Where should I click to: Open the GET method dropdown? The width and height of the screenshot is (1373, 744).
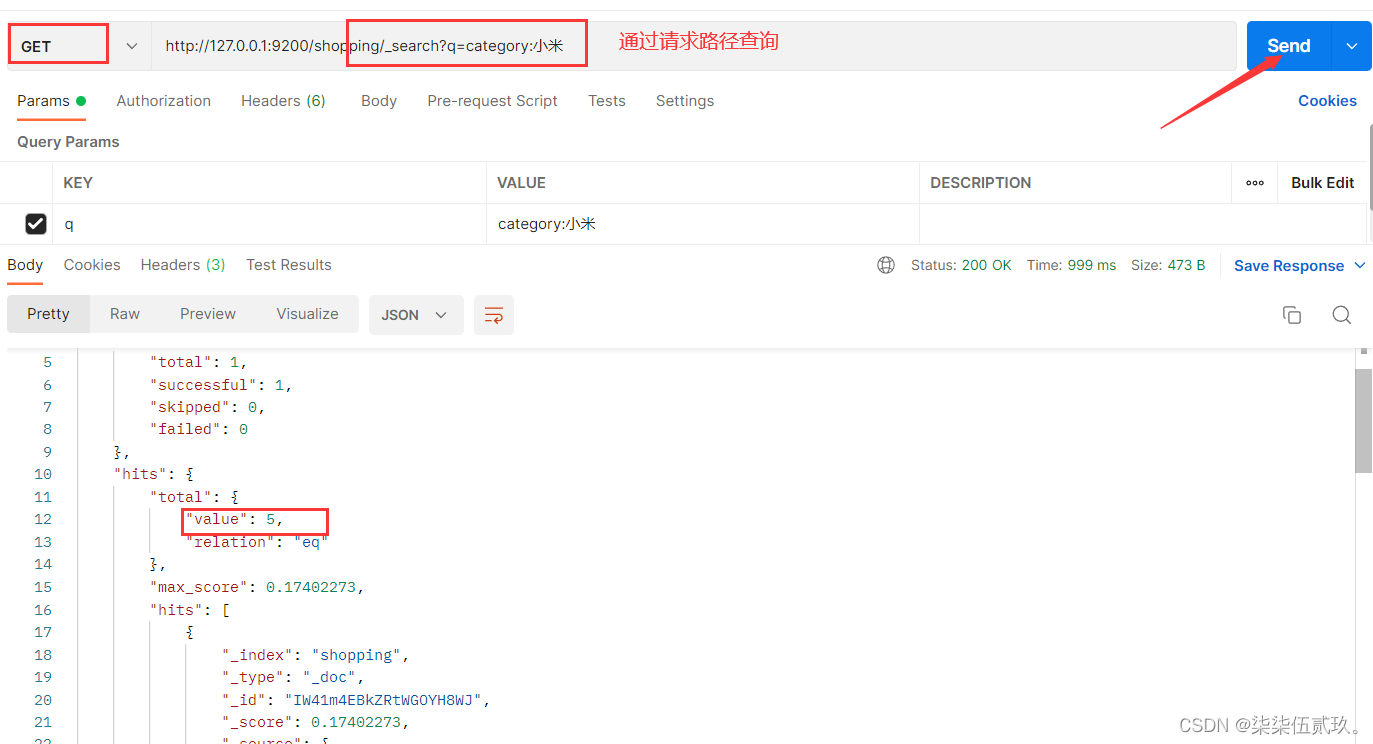point(78,46)
